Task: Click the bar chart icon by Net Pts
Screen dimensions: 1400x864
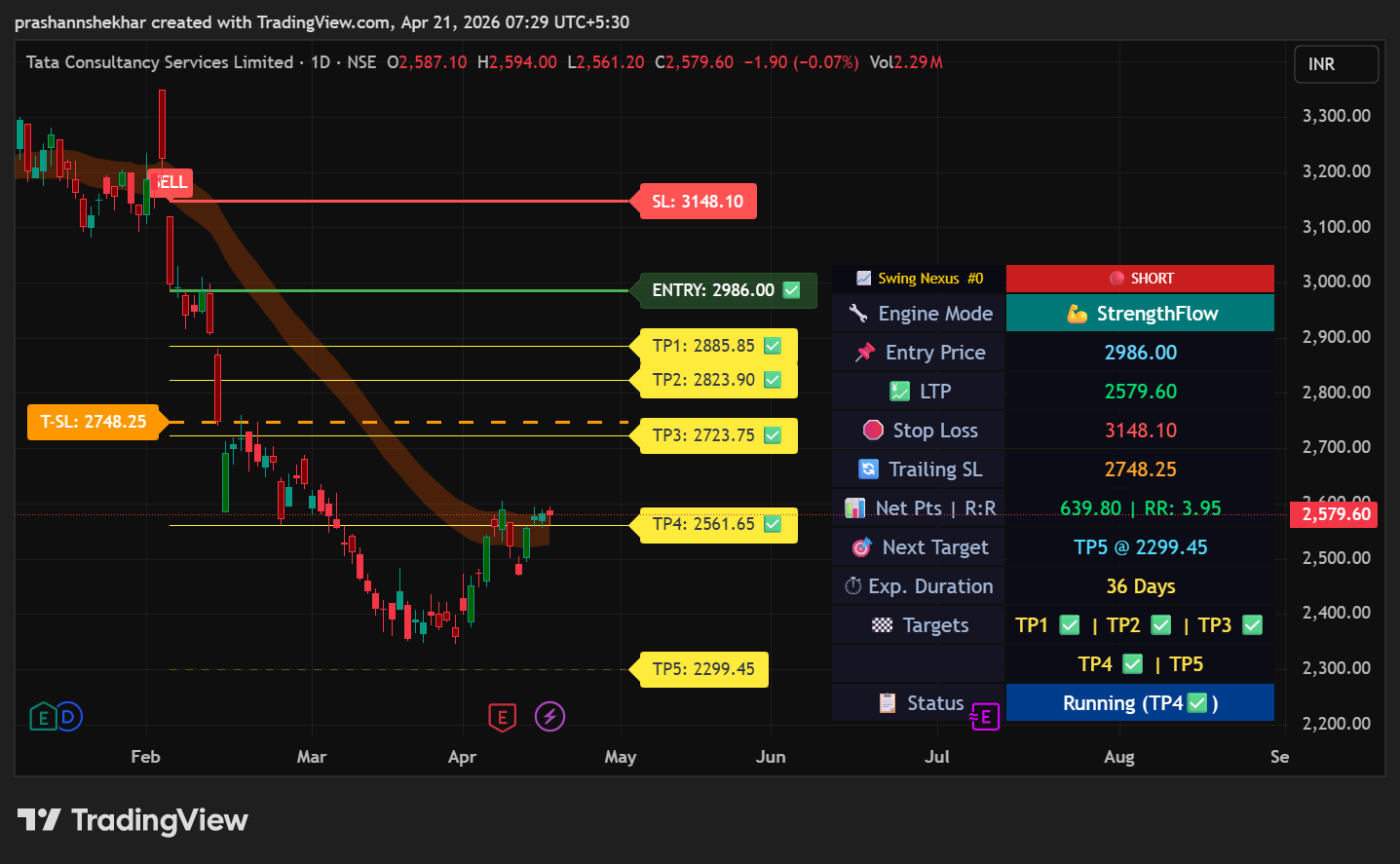Action: pyautogui.click(x=854, y=507)
